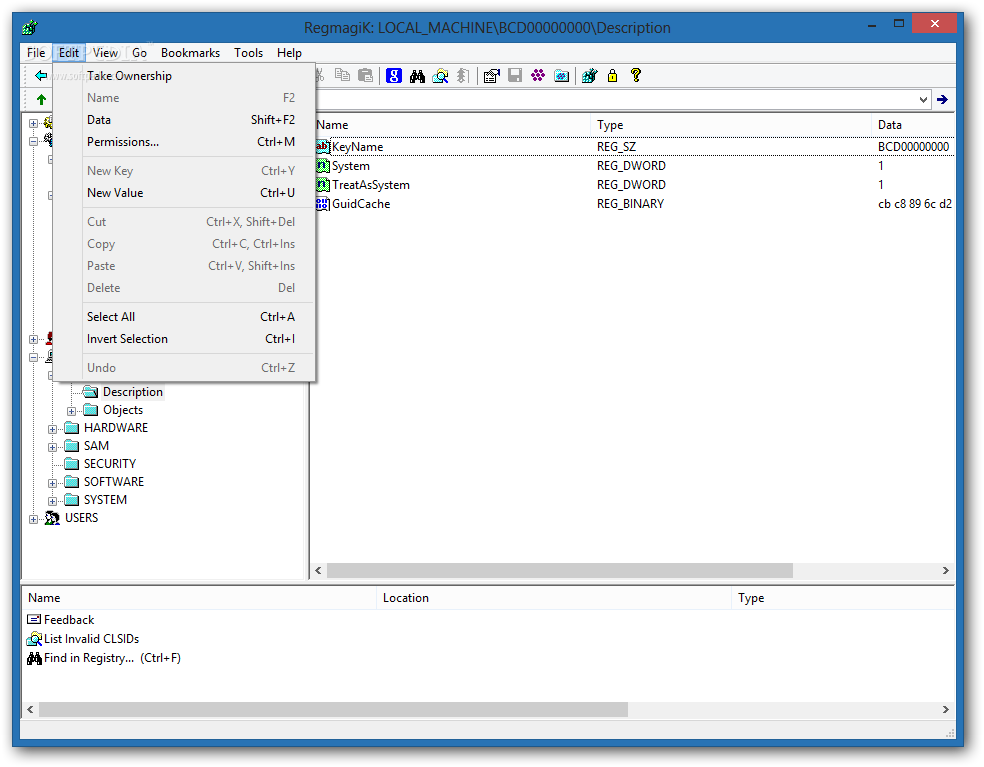Screen dimensions: 984x767
Task: Click the SECURITY folder icon in tree
Action: (72, 464)
